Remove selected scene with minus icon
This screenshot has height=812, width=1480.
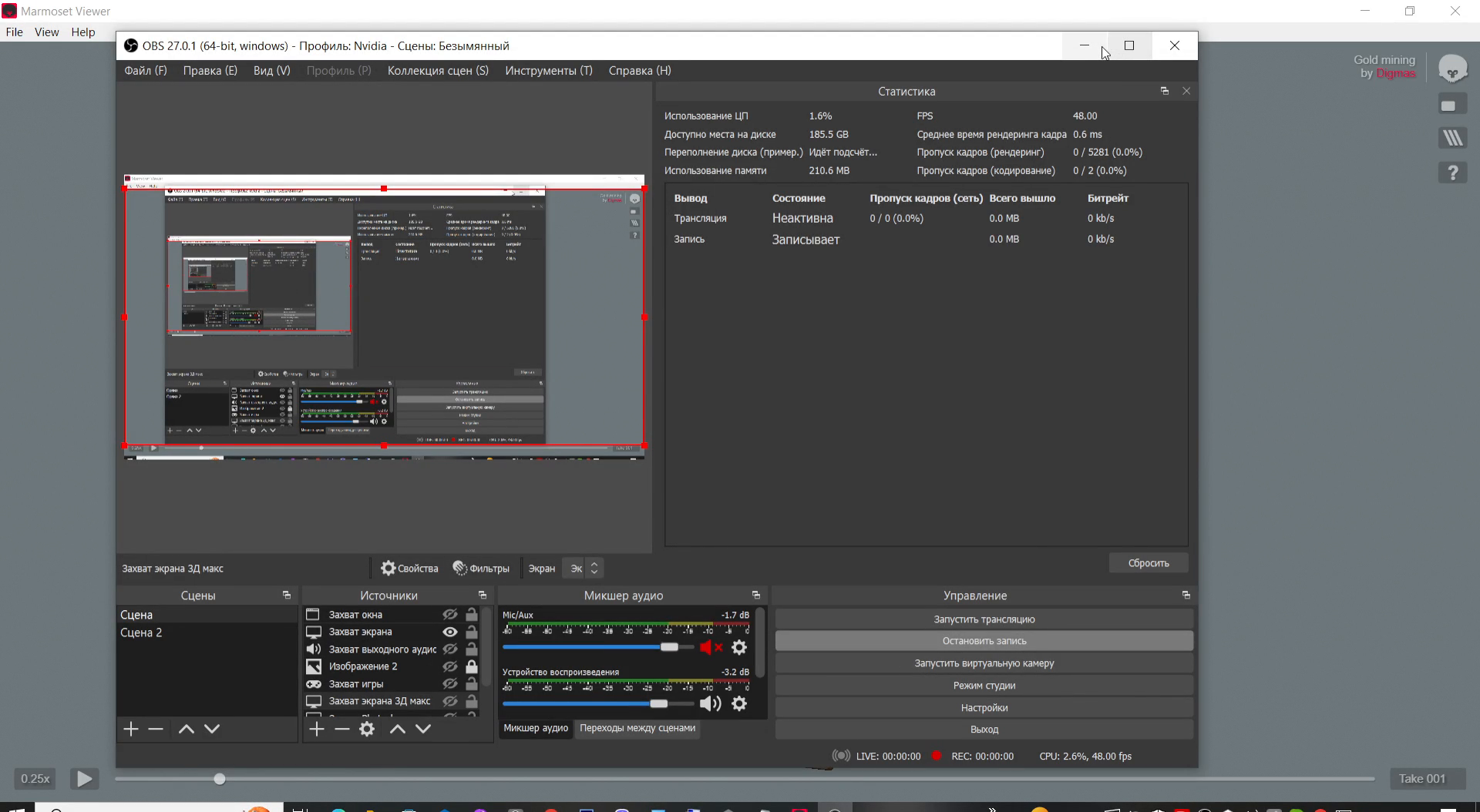click(156, 729)
